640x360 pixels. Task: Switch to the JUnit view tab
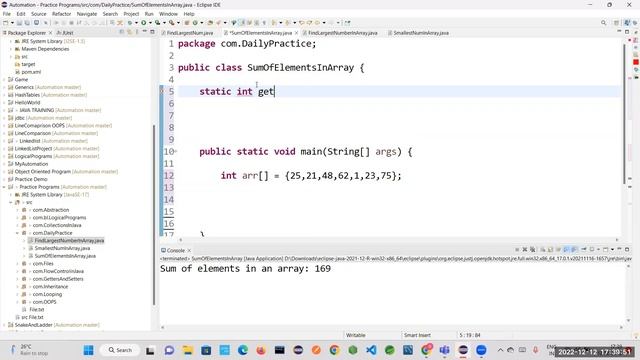click(65, 33)
